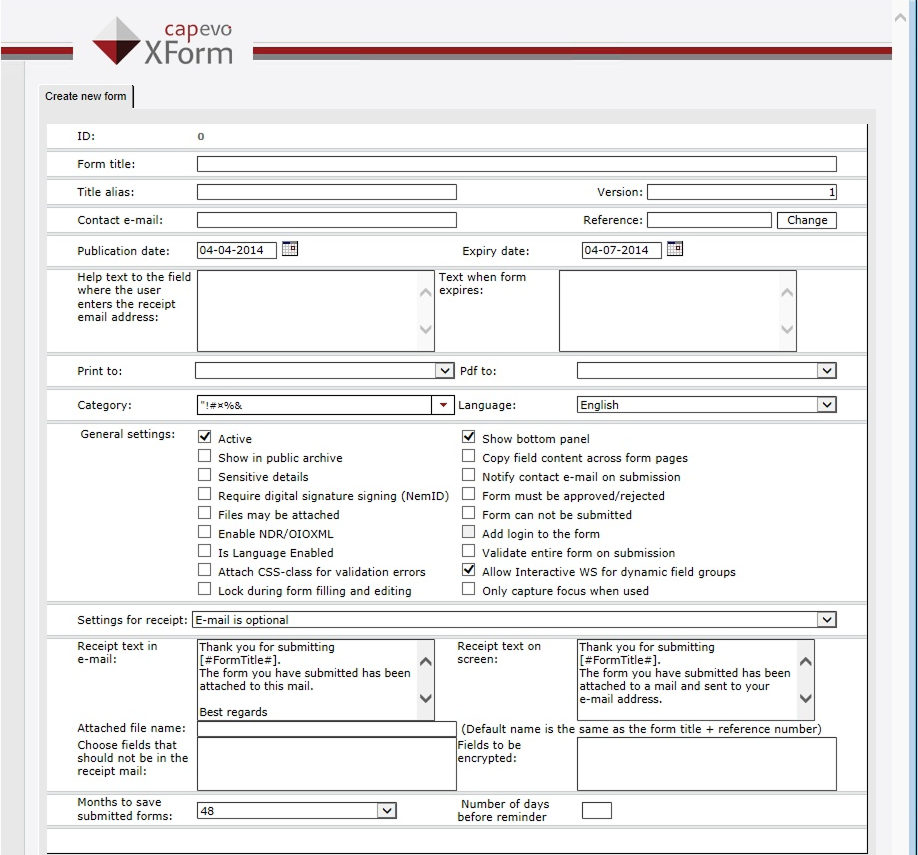Image resolution: width=918 pixels, height=855 pixels.
Task: Open the "Pdf to" dropdown
Action: pos(827,370)
